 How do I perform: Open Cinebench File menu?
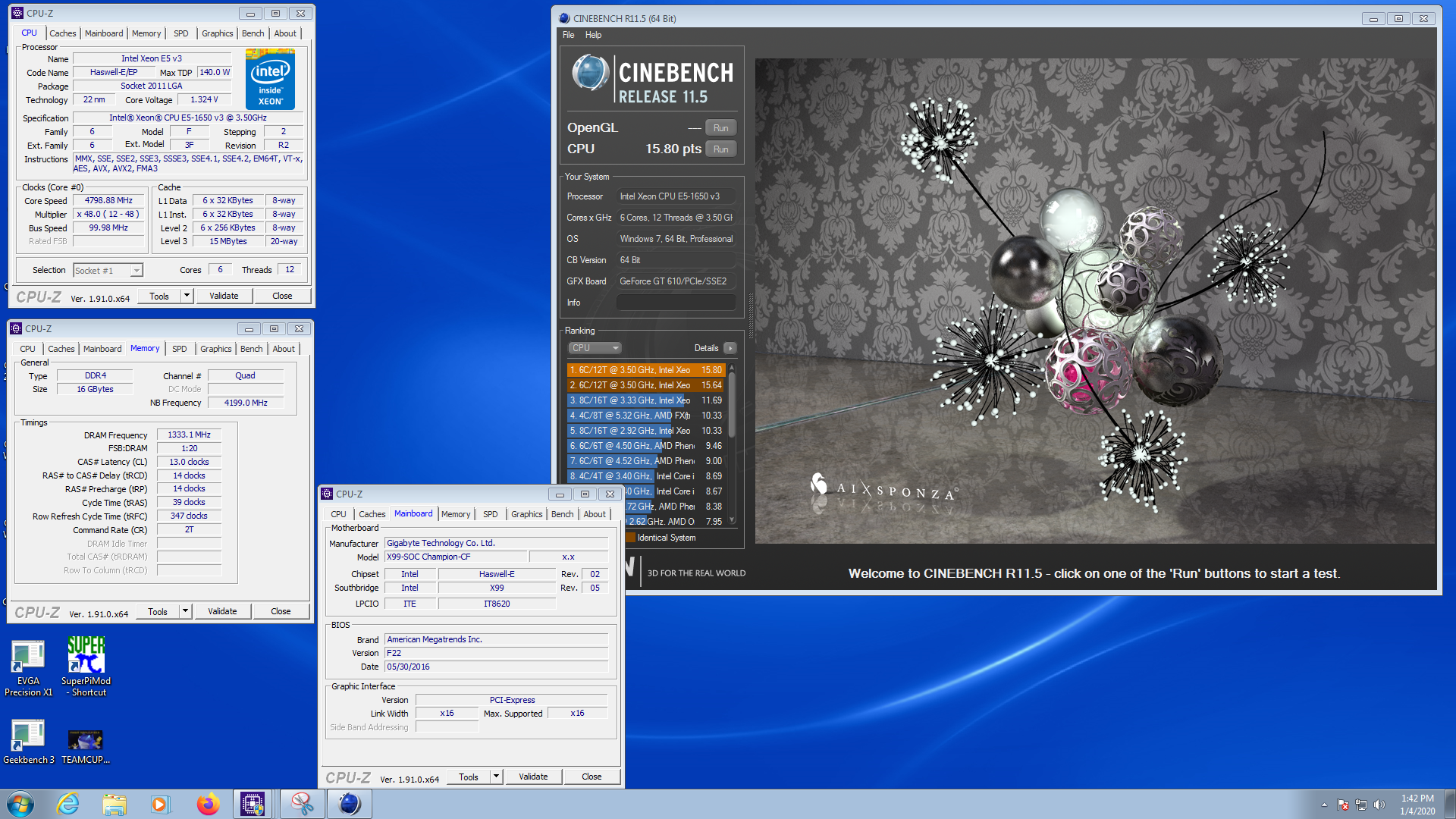tap(568, 35)
